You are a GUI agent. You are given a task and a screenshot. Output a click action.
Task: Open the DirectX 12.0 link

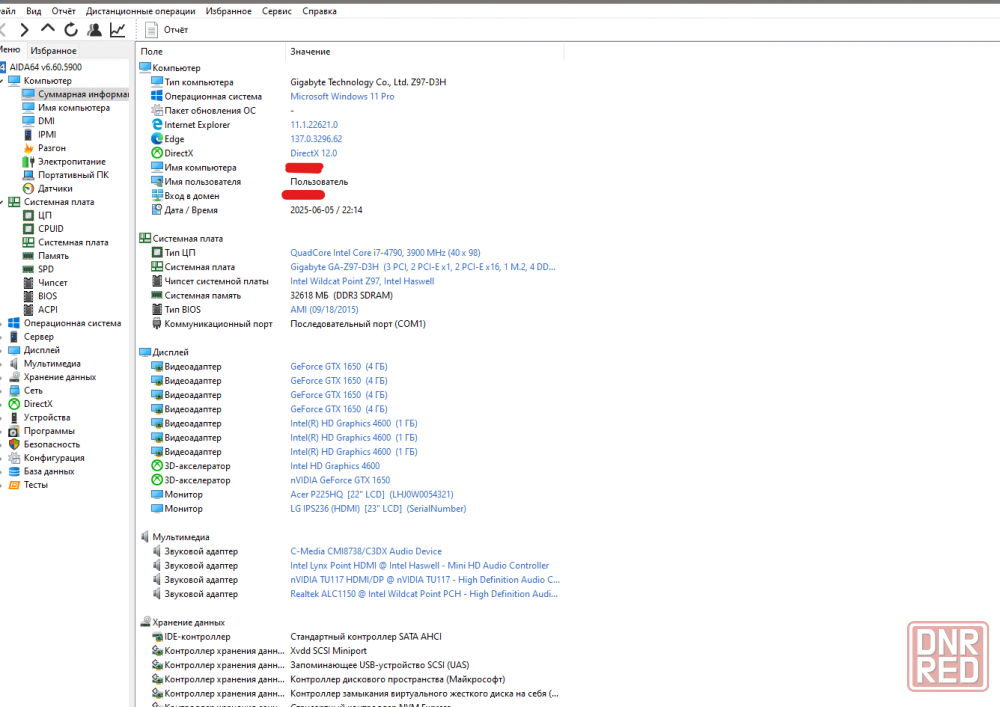point(314,153)
